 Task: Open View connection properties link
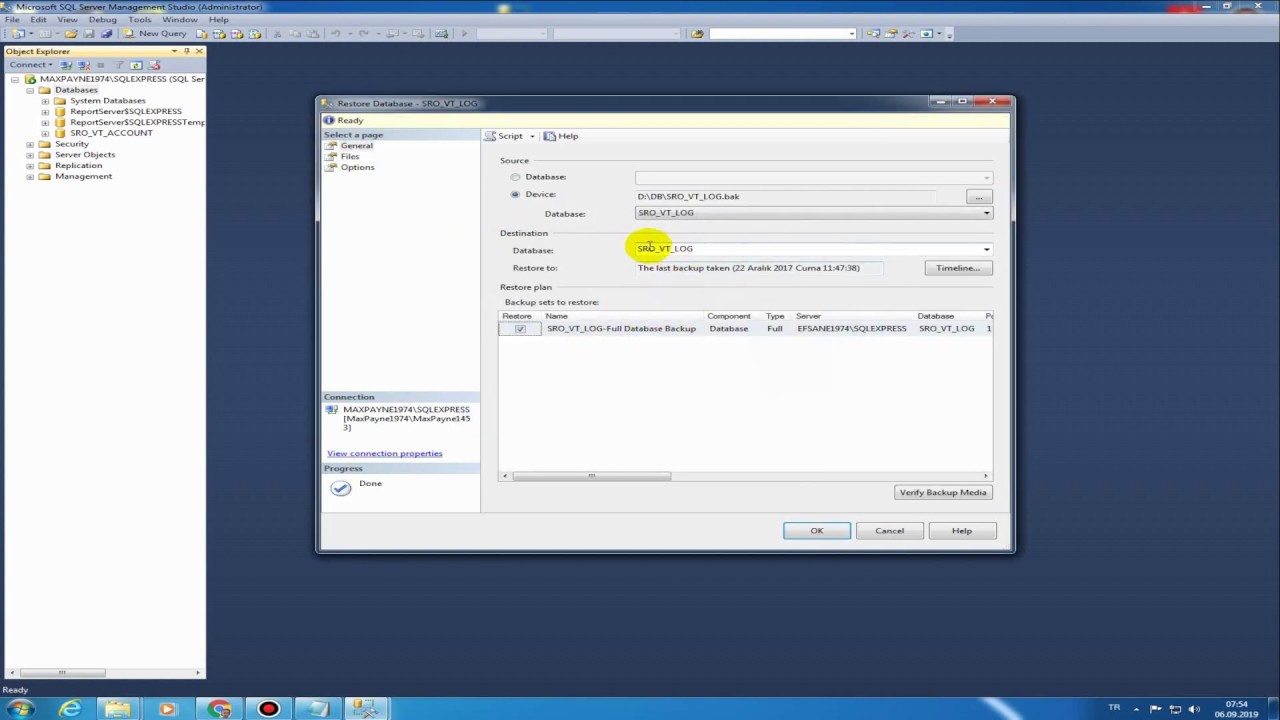coord(384,454)
